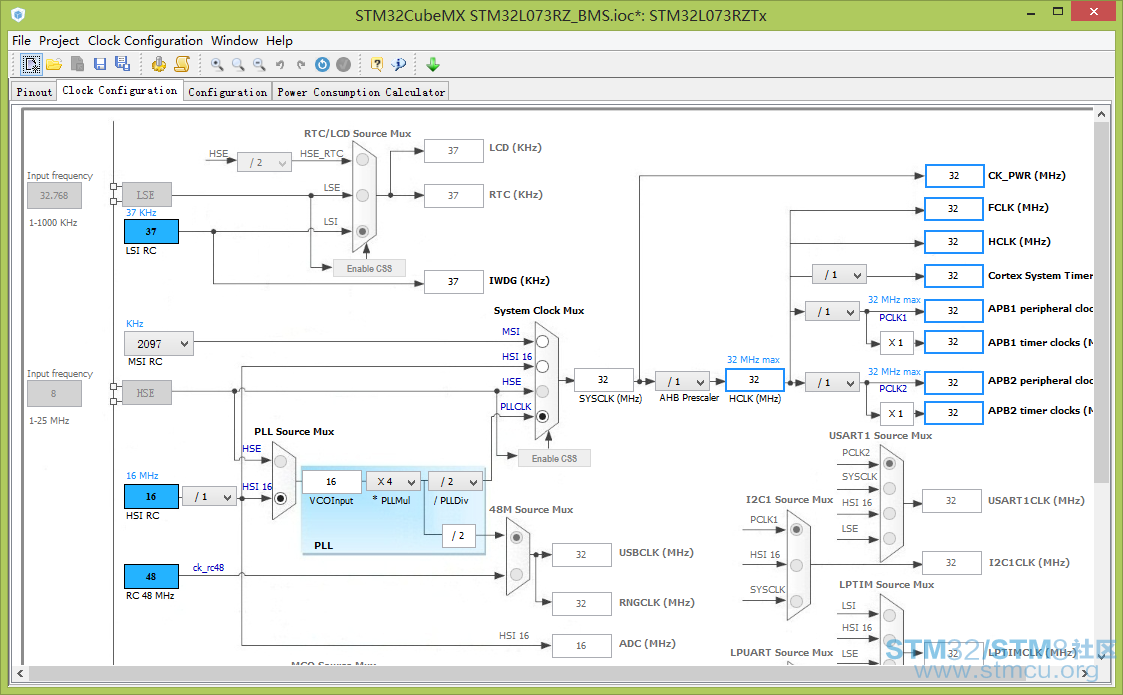Click the SYSCLK (MHz) value box
The height and width of the screenshot is (695, 1123).
[604, 380]
